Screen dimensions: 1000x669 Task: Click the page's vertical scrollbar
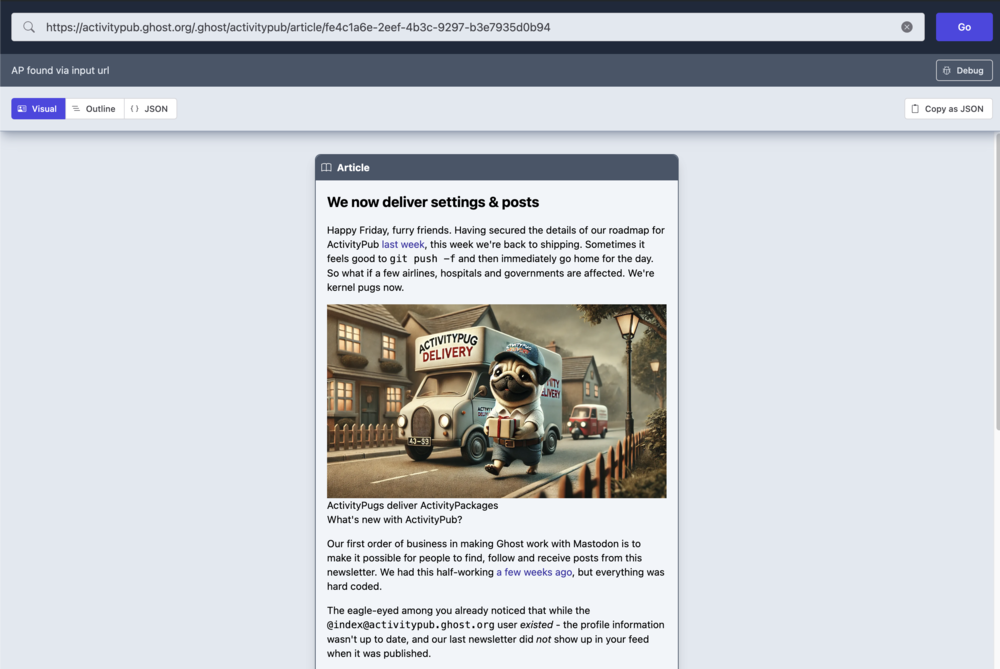coord(995,300)
